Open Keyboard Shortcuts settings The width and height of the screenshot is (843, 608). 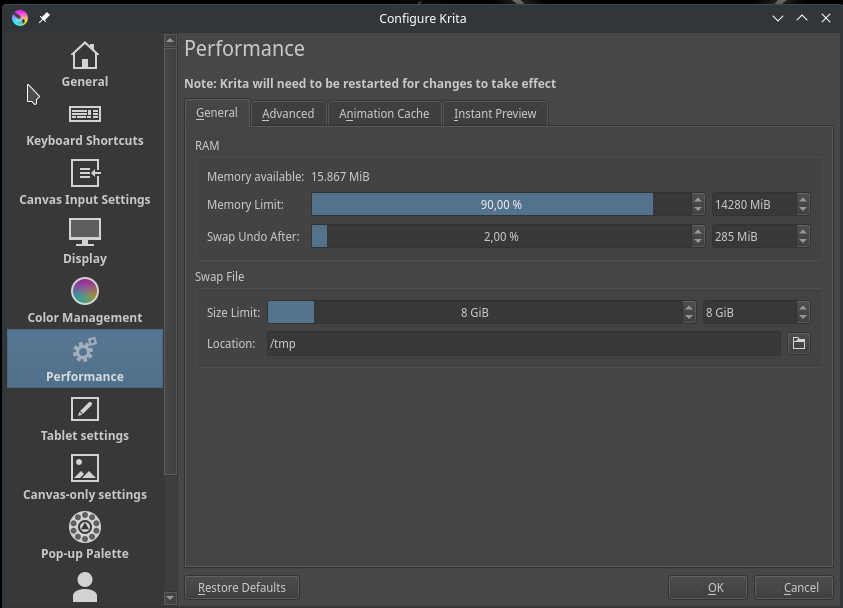85,126
